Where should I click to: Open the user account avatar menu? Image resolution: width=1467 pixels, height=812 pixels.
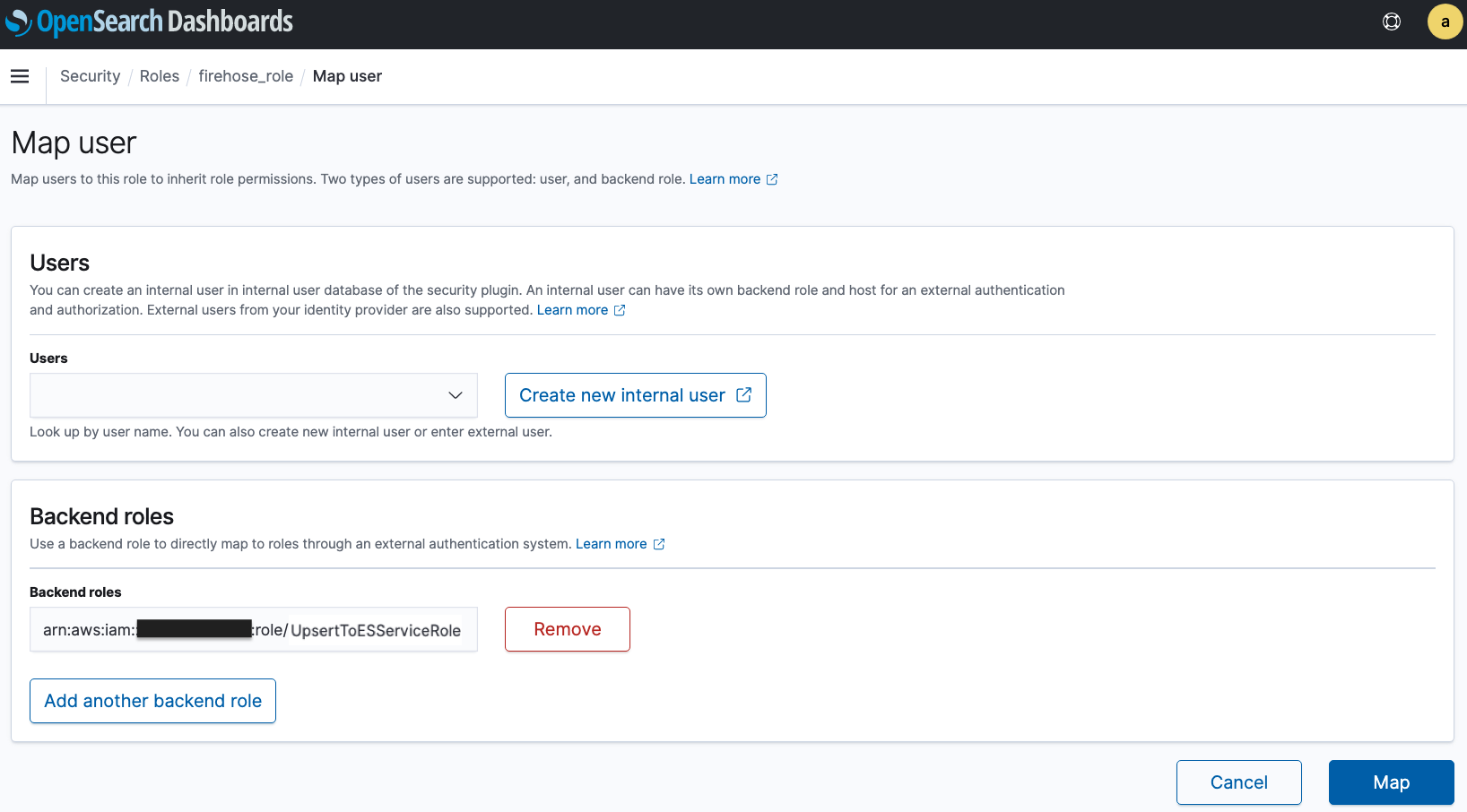coord(1445,22)
